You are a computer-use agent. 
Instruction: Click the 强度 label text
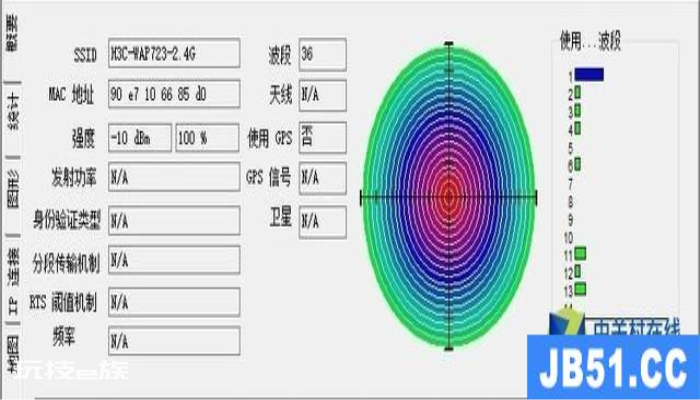pos(83,138)
